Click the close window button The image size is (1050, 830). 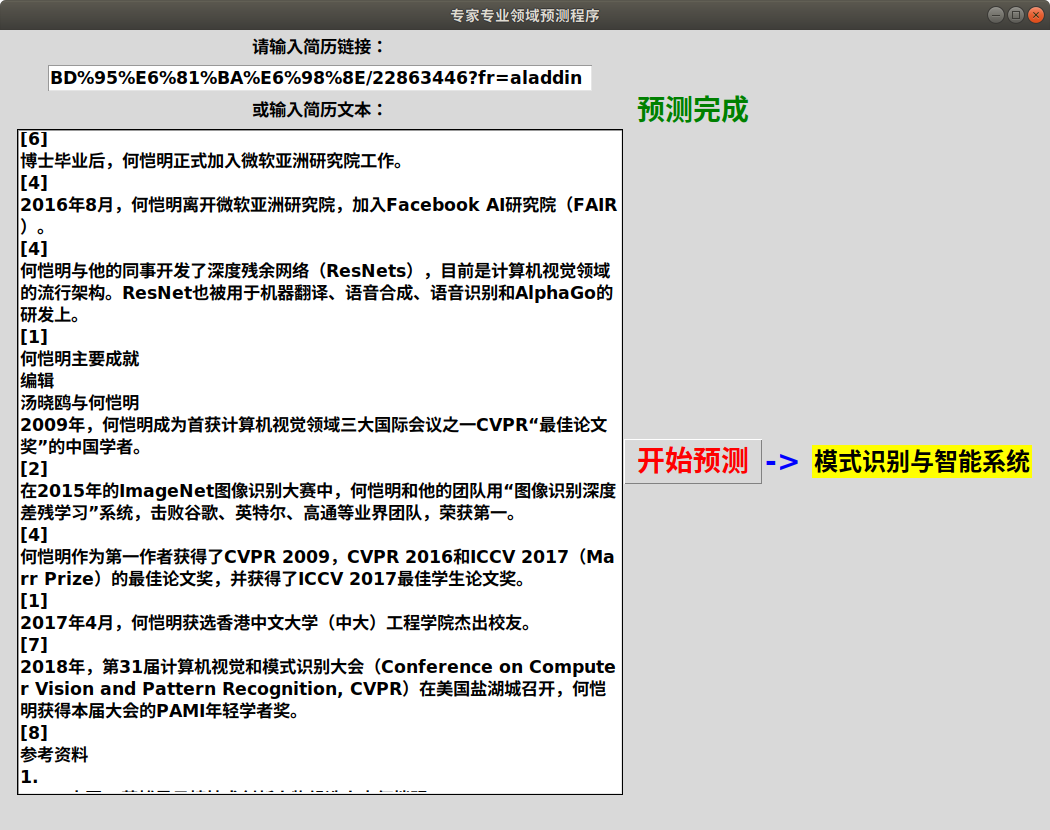pyautogui.click(x=1035, y=15)
